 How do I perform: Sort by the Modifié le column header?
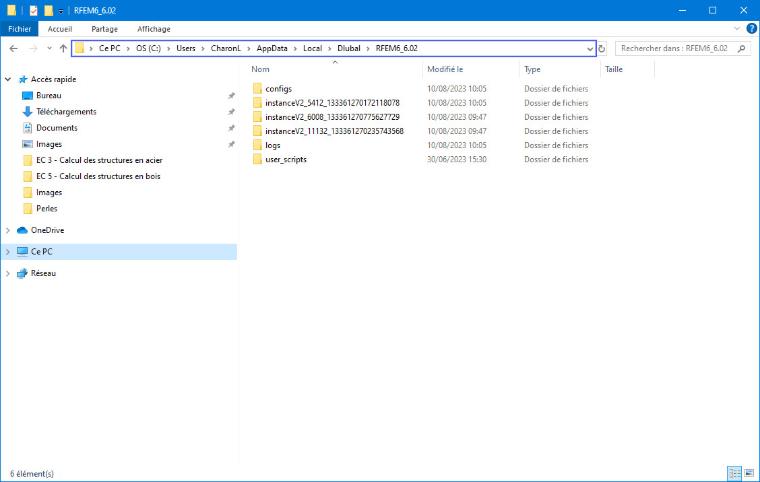click(445, 69)
